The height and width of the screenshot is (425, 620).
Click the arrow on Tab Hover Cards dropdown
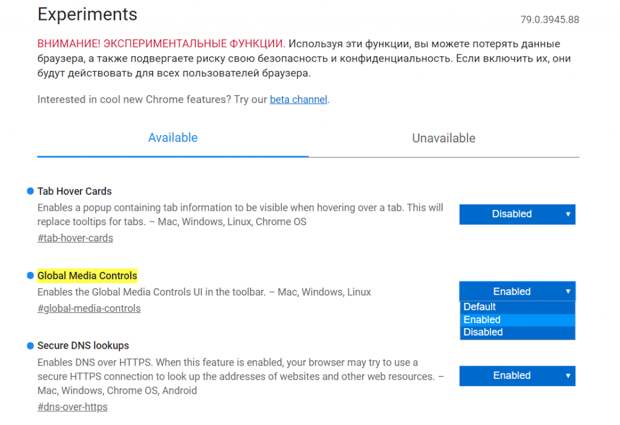coord(568,214)
